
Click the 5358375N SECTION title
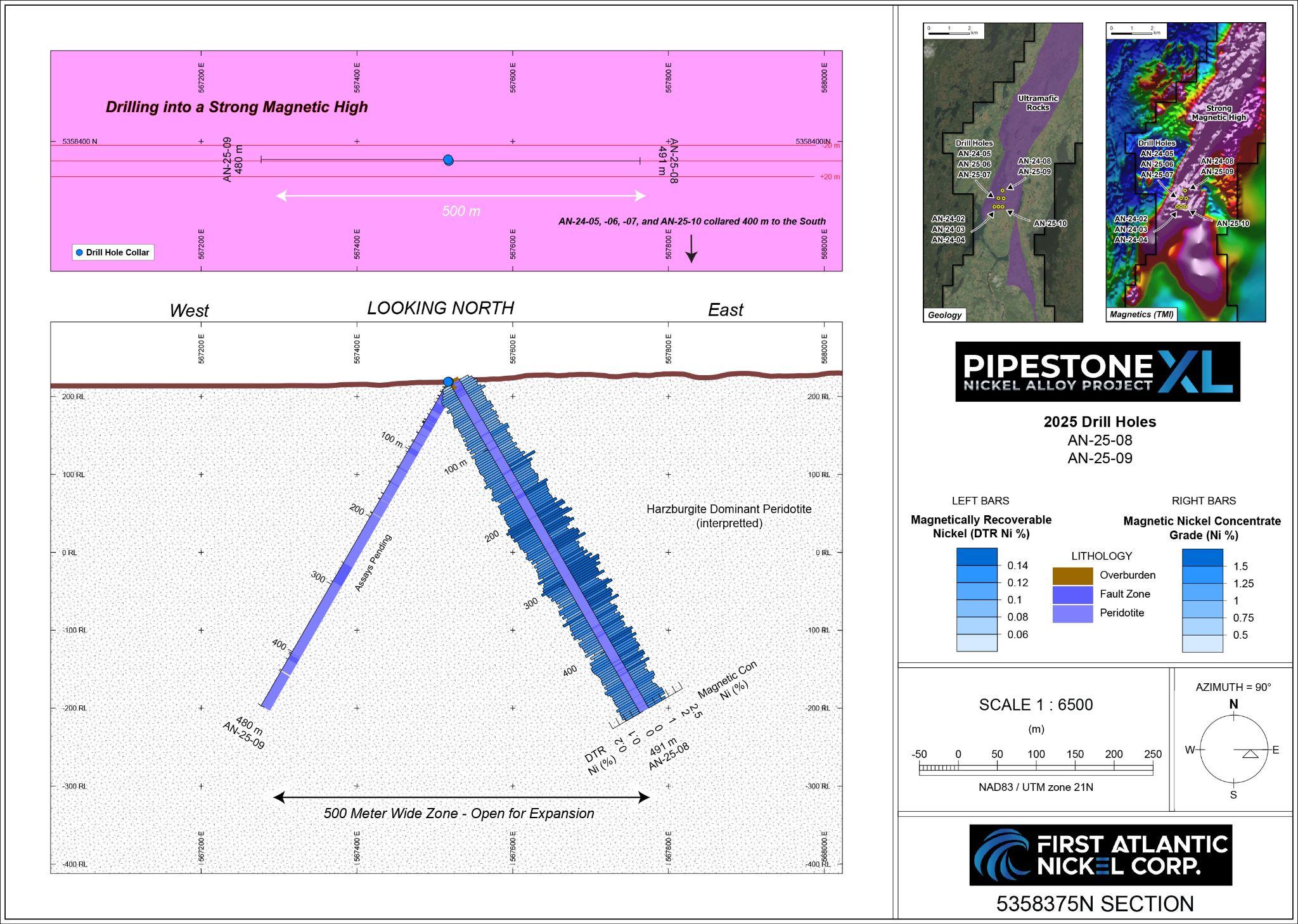[1095, 904]
